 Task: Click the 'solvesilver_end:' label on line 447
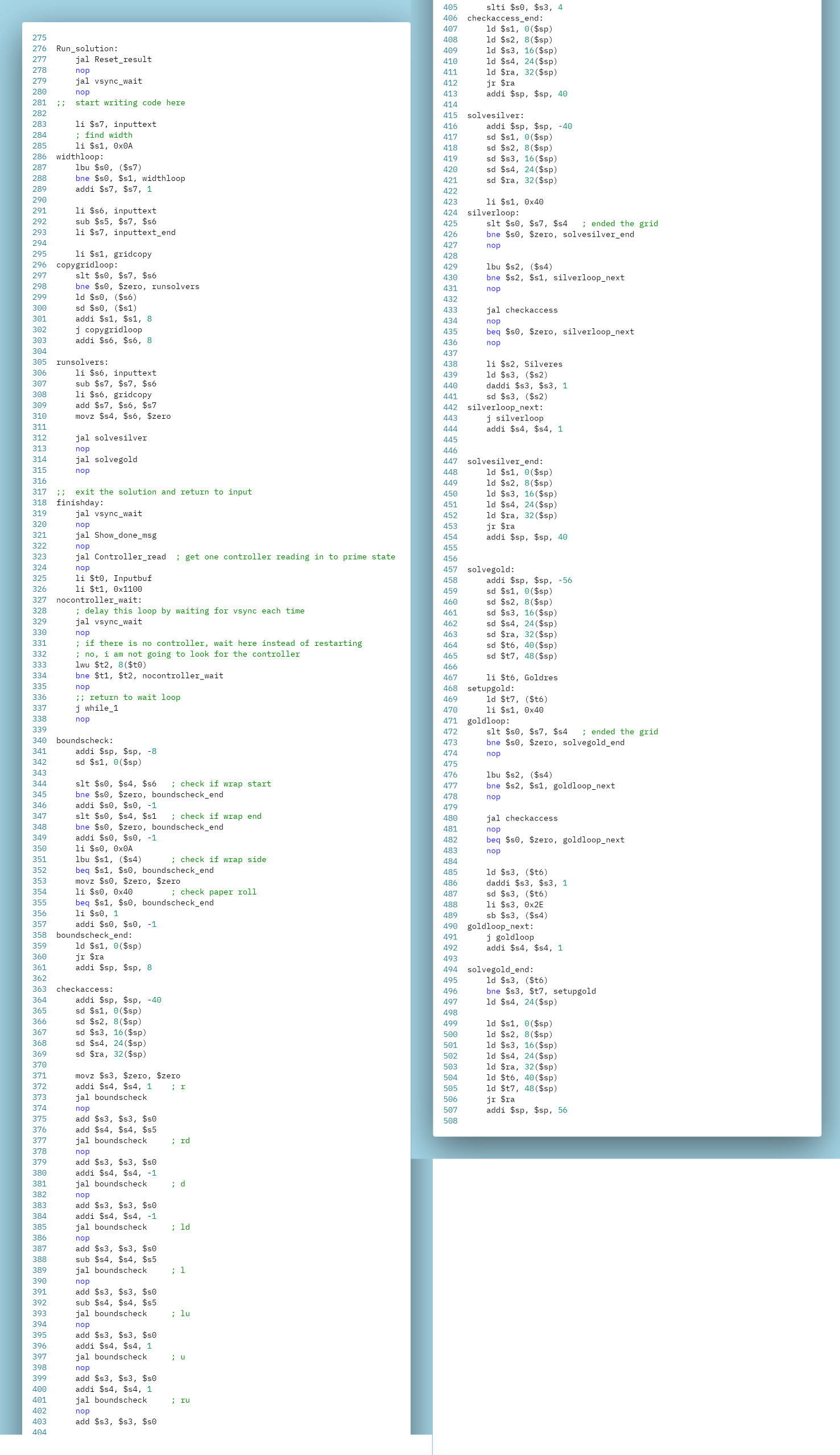coord(505,461)
